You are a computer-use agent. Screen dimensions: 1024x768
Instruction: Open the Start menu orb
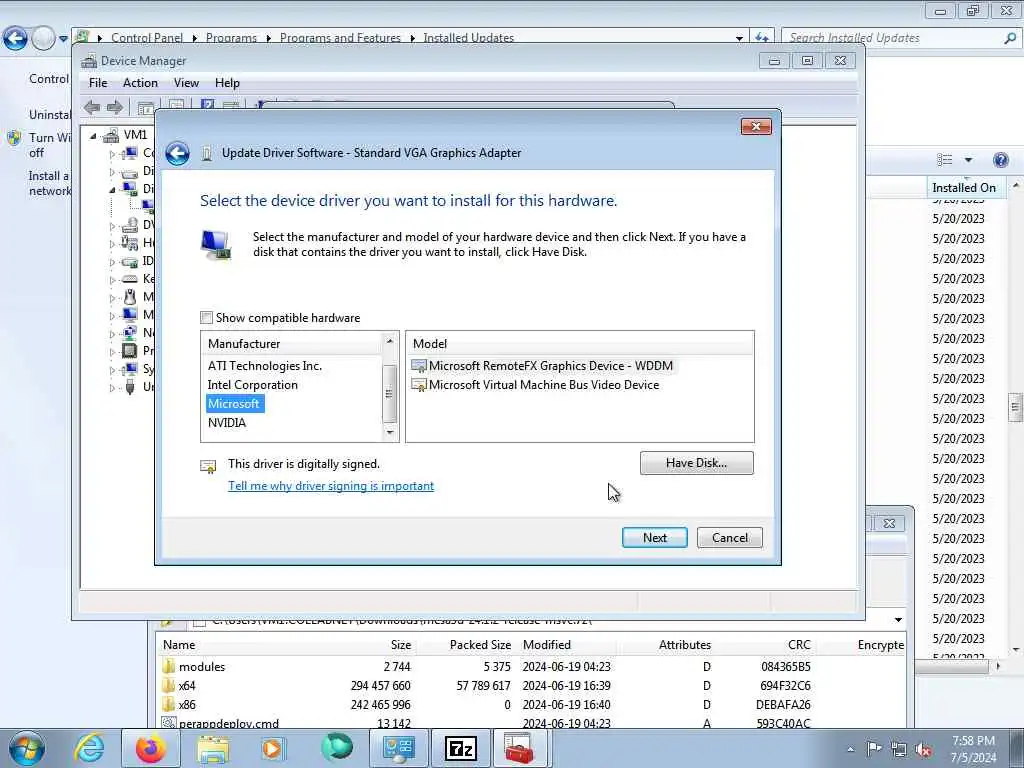(x=27, y=748)
